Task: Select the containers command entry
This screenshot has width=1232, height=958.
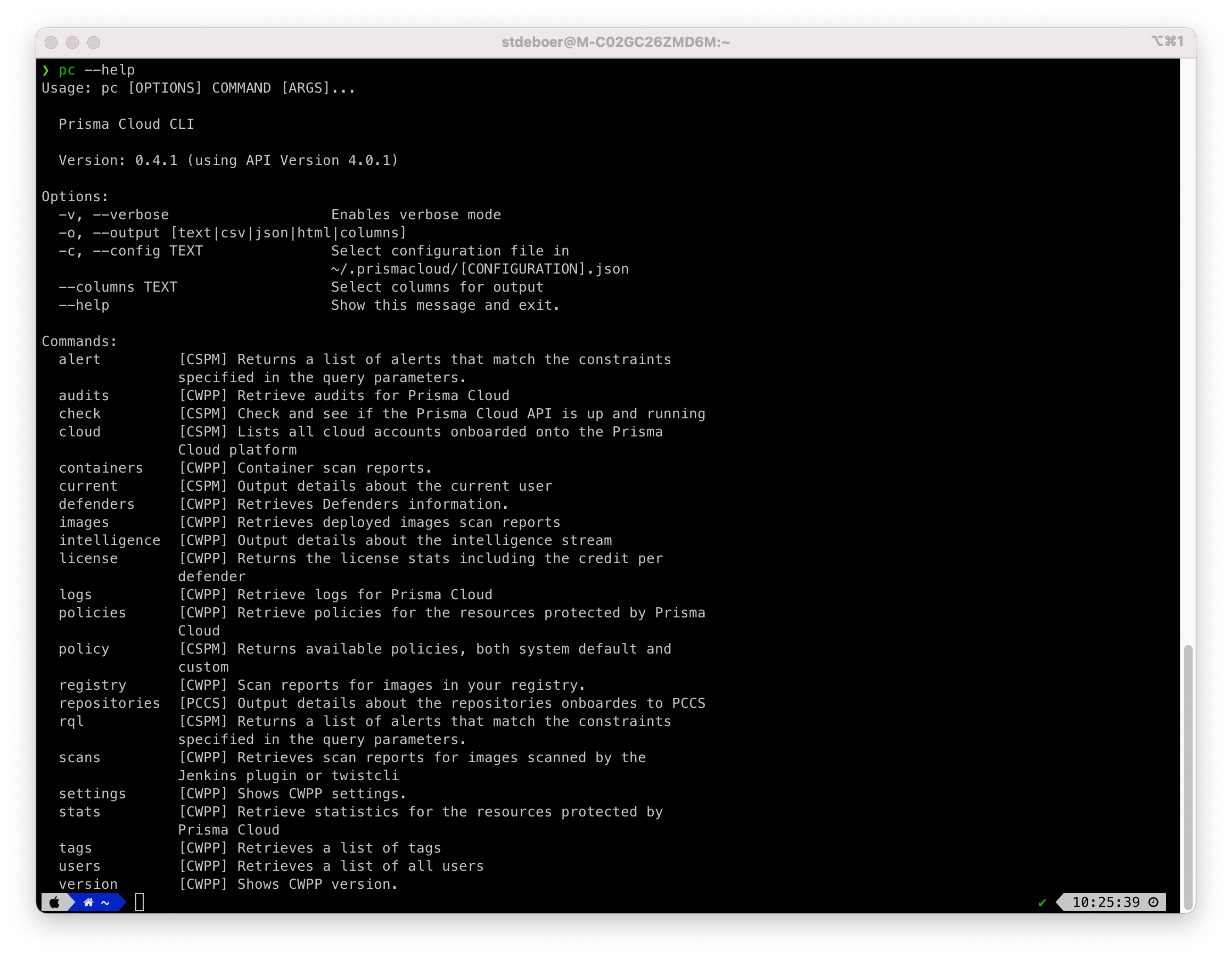Action: click(x=101, y=467)
